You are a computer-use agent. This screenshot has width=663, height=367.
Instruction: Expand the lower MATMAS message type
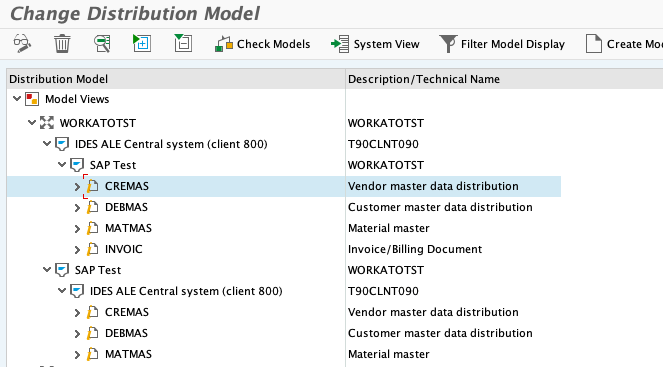point(77,354)
